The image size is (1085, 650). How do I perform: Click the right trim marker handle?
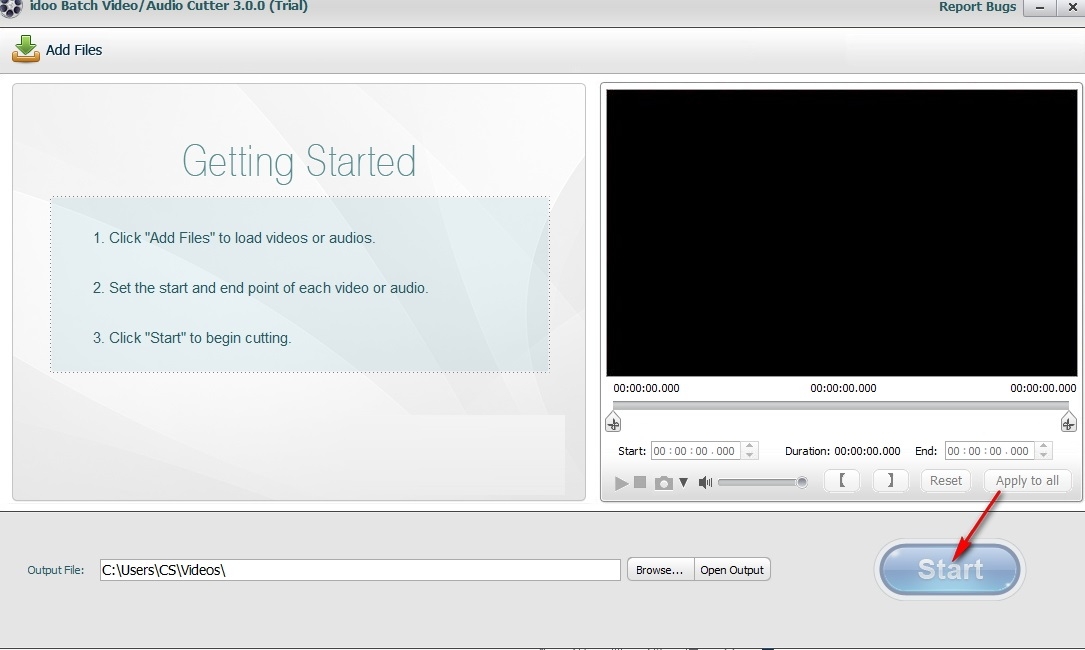tap(1068, 422)
